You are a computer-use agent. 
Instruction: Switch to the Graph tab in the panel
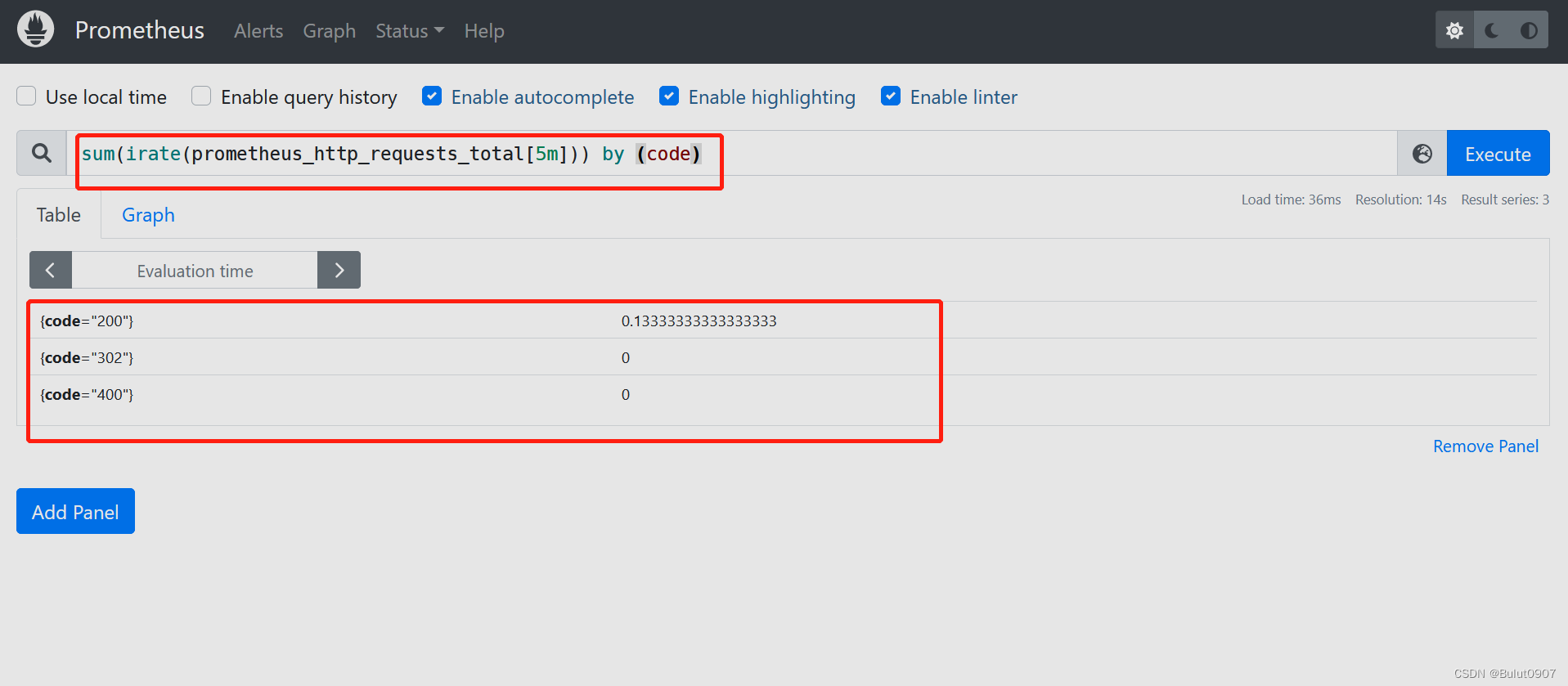148,215
